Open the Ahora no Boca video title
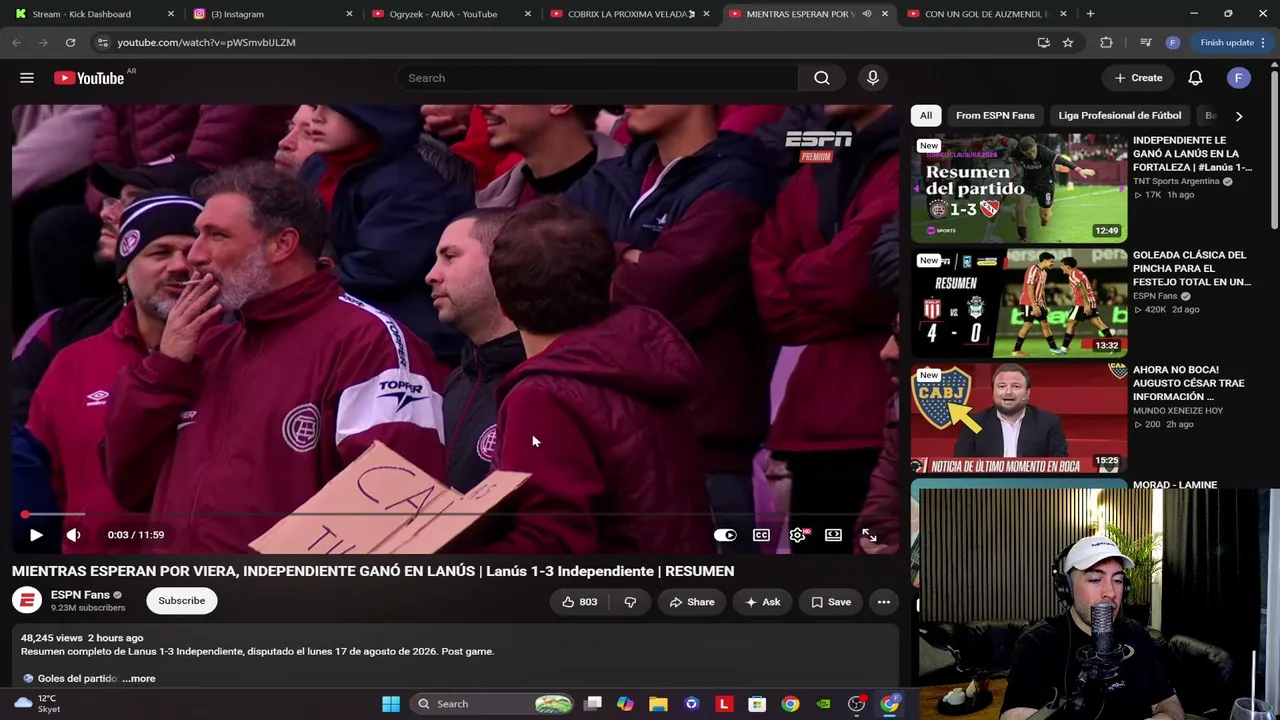Image resolution: width=1280 pixels, height=720 pixels. [1189, 383]
